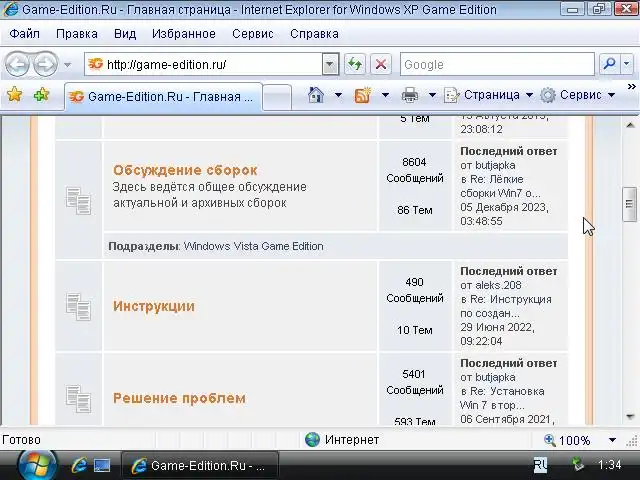Screen dimensions: 640x480
Task: Click the Google search box
Action: [x=497, y=64]
